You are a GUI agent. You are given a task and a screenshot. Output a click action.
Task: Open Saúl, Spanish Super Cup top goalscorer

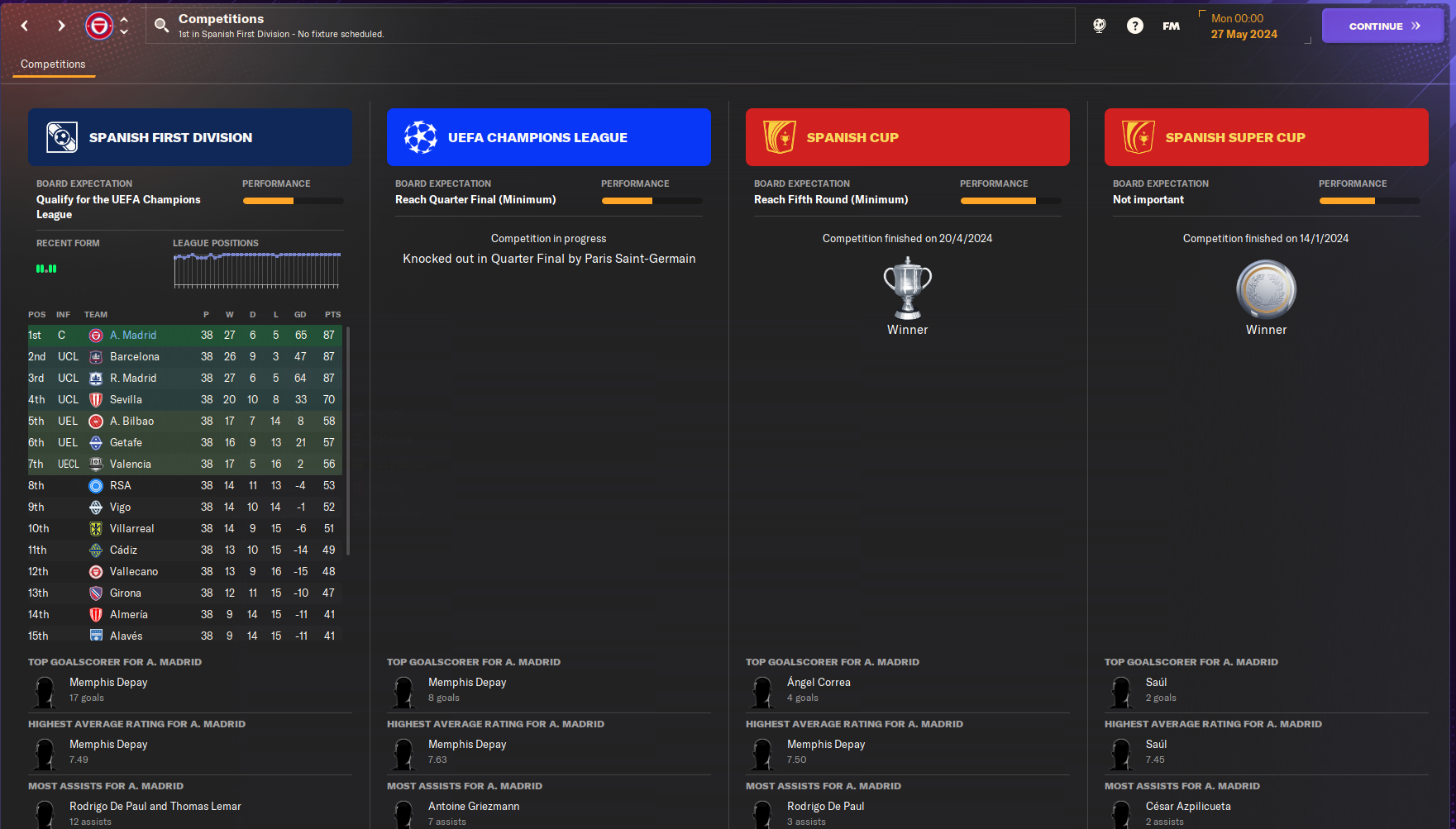[1156, 683]
